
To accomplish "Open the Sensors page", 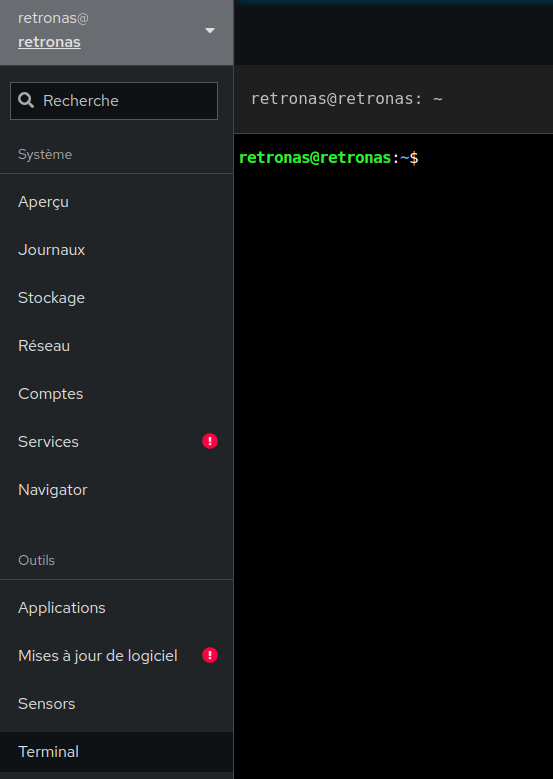I will pyautogui.click(x=116, y=704).
